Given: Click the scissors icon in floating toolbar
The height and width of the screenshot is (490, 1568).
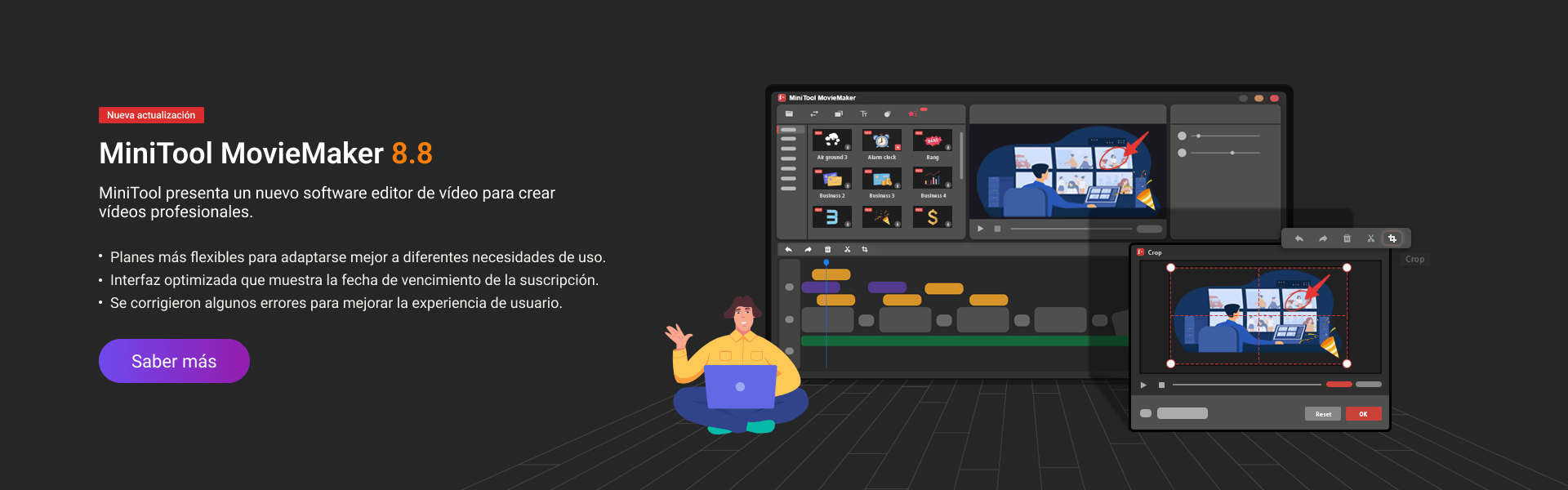Looking at the screenshot, I should click(1370, 238).
